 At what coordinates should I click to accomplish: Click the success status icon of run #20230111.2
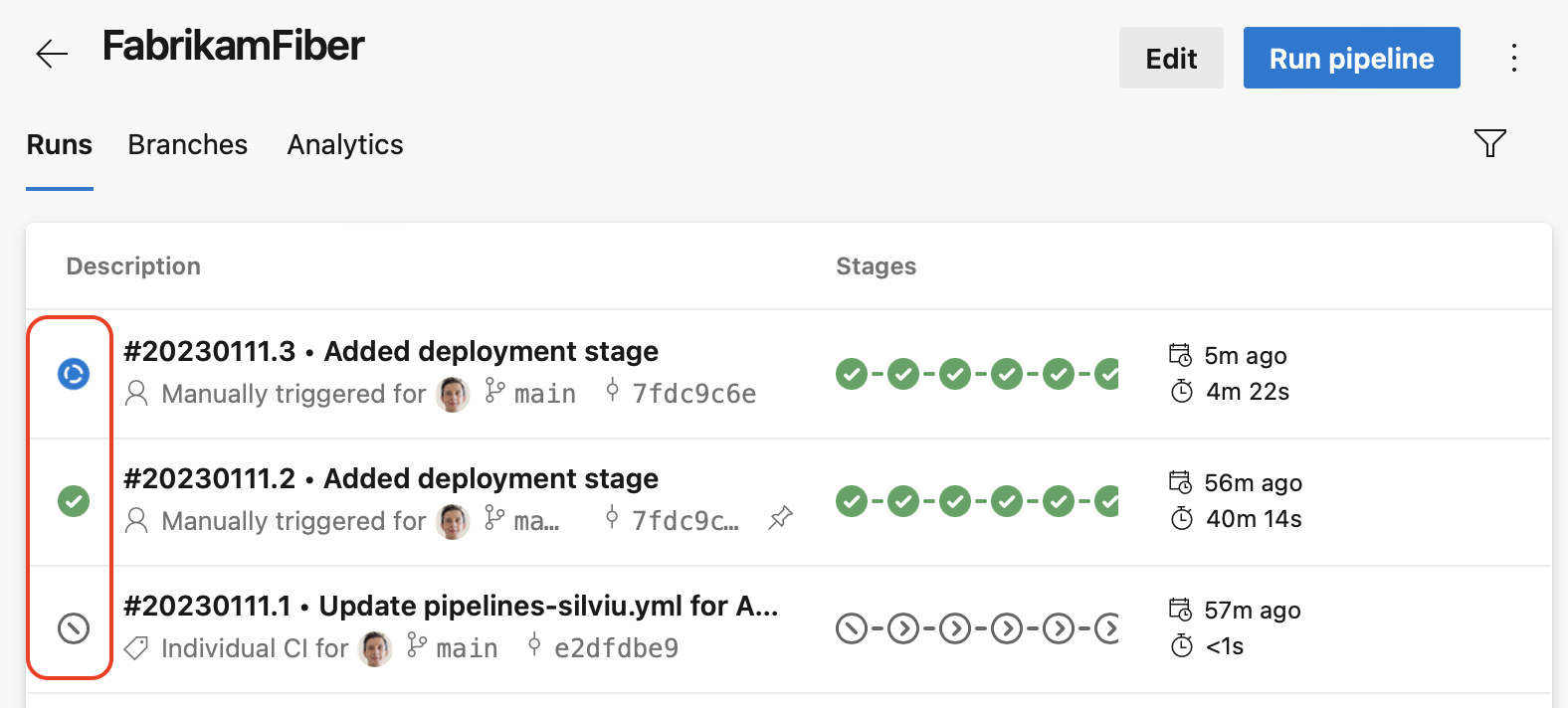coord(73,501)
